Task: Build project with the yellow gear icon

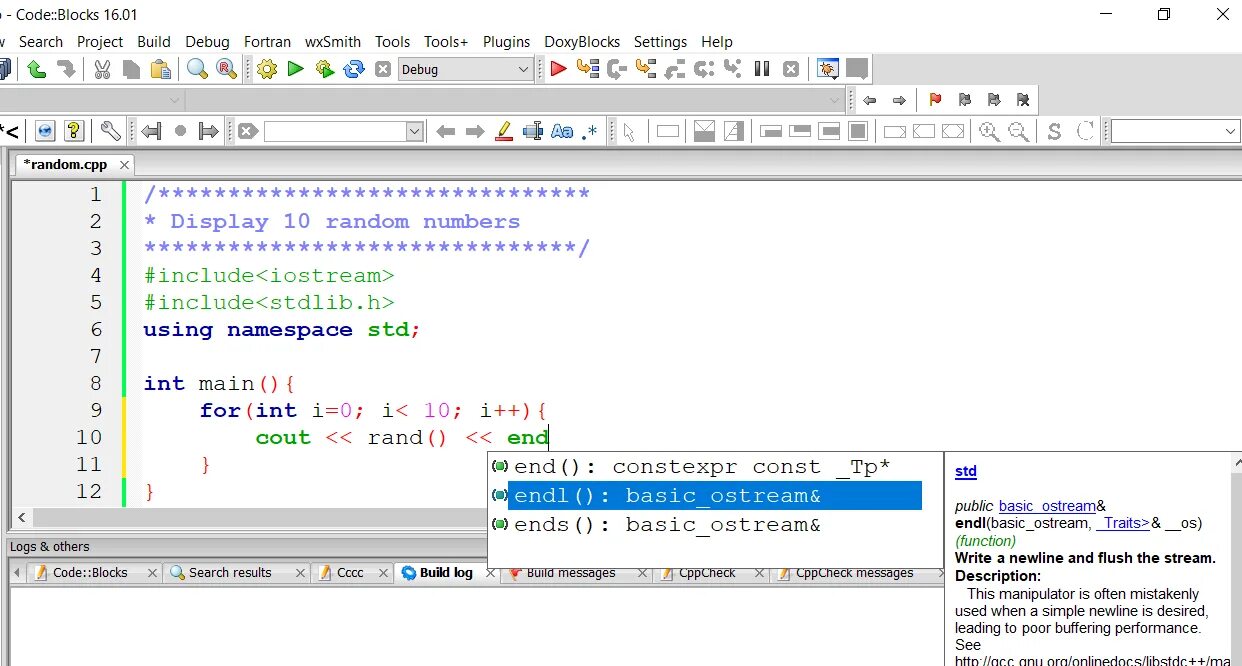Action: (266, 69)
